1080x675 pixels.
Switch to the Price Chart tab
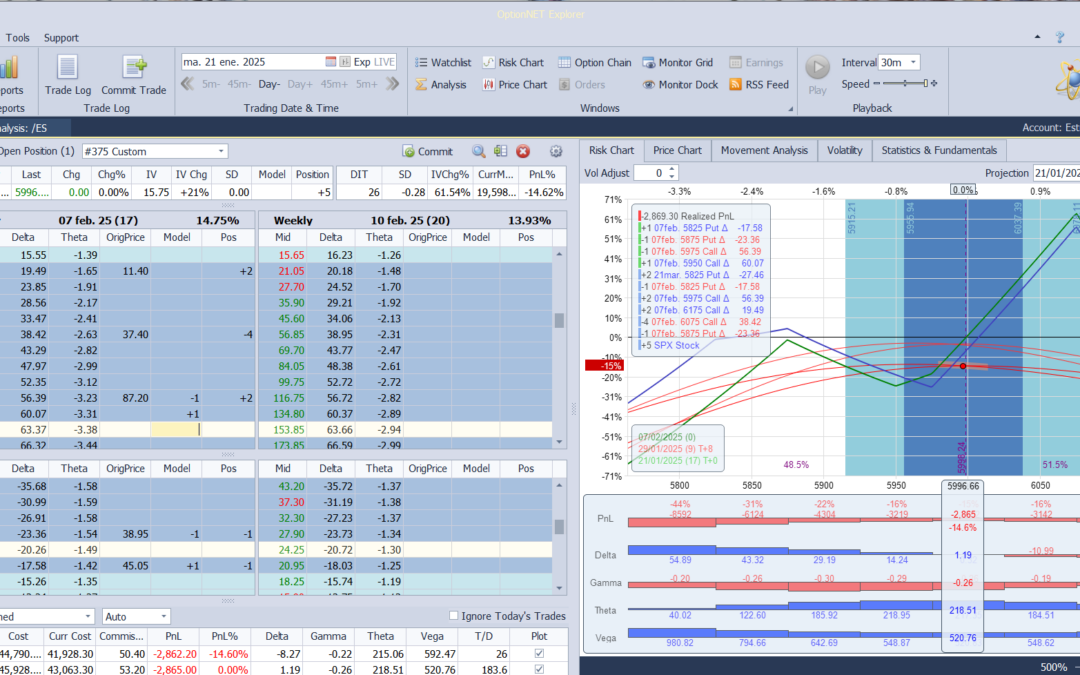pos(677,150)
